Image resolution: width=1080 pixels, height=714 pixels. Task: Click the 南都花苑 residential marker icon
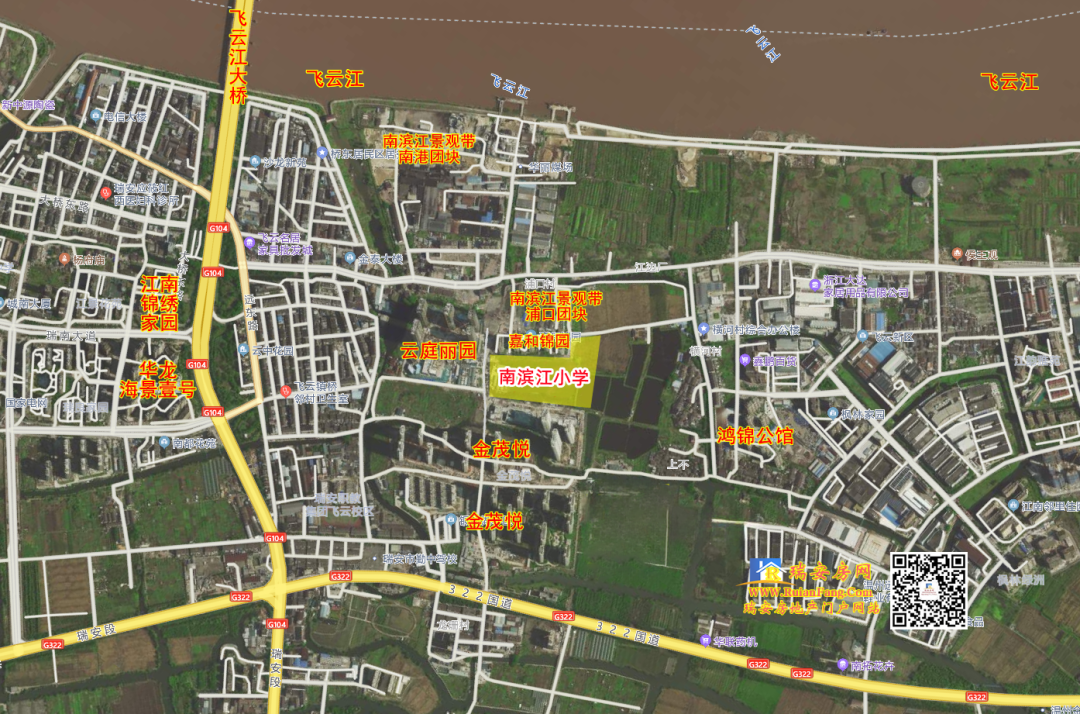pos(162,441)
